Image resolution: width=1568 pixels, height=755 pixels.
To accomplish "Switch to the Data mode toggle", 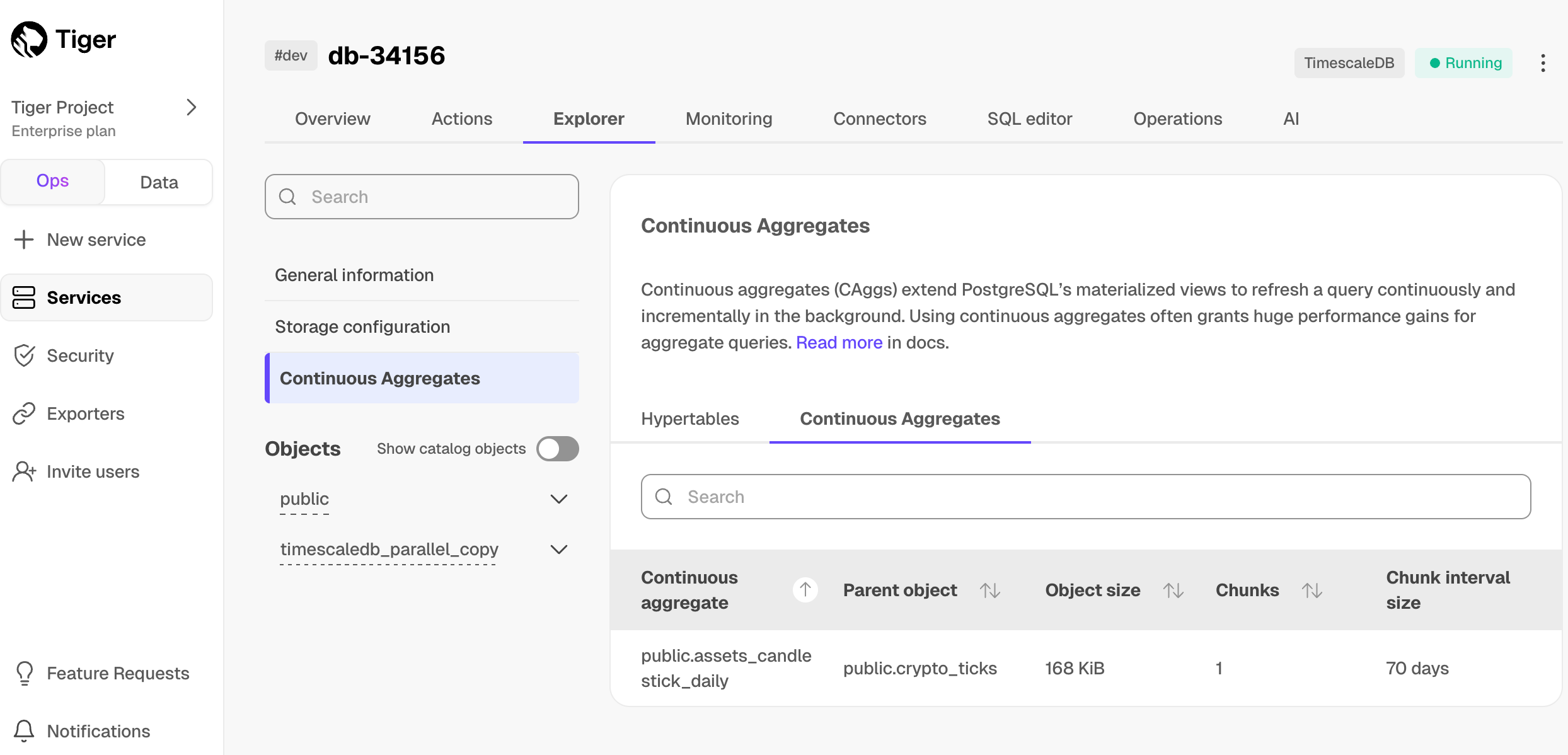I will [x=159, y=182].
